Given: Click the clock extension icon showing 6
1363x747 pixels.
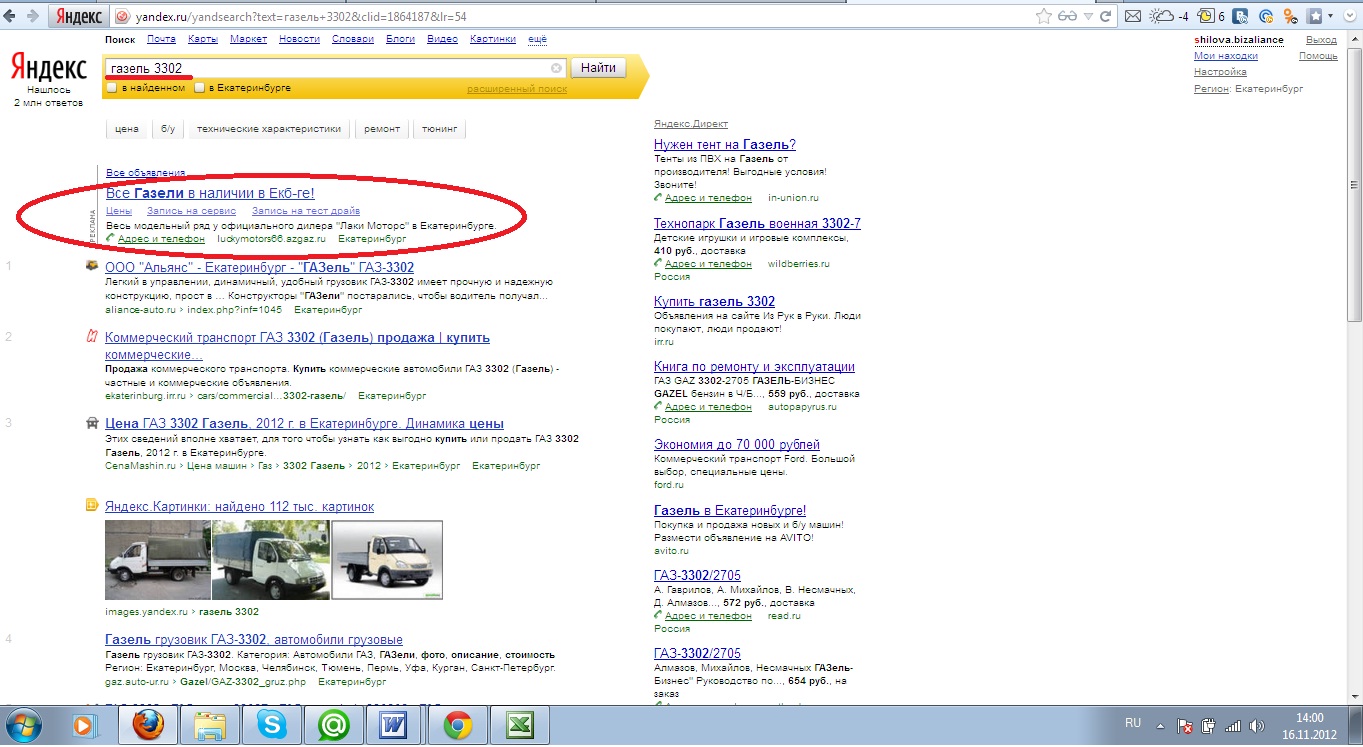Looking at the screenshot, I should tap(1212, 16).
